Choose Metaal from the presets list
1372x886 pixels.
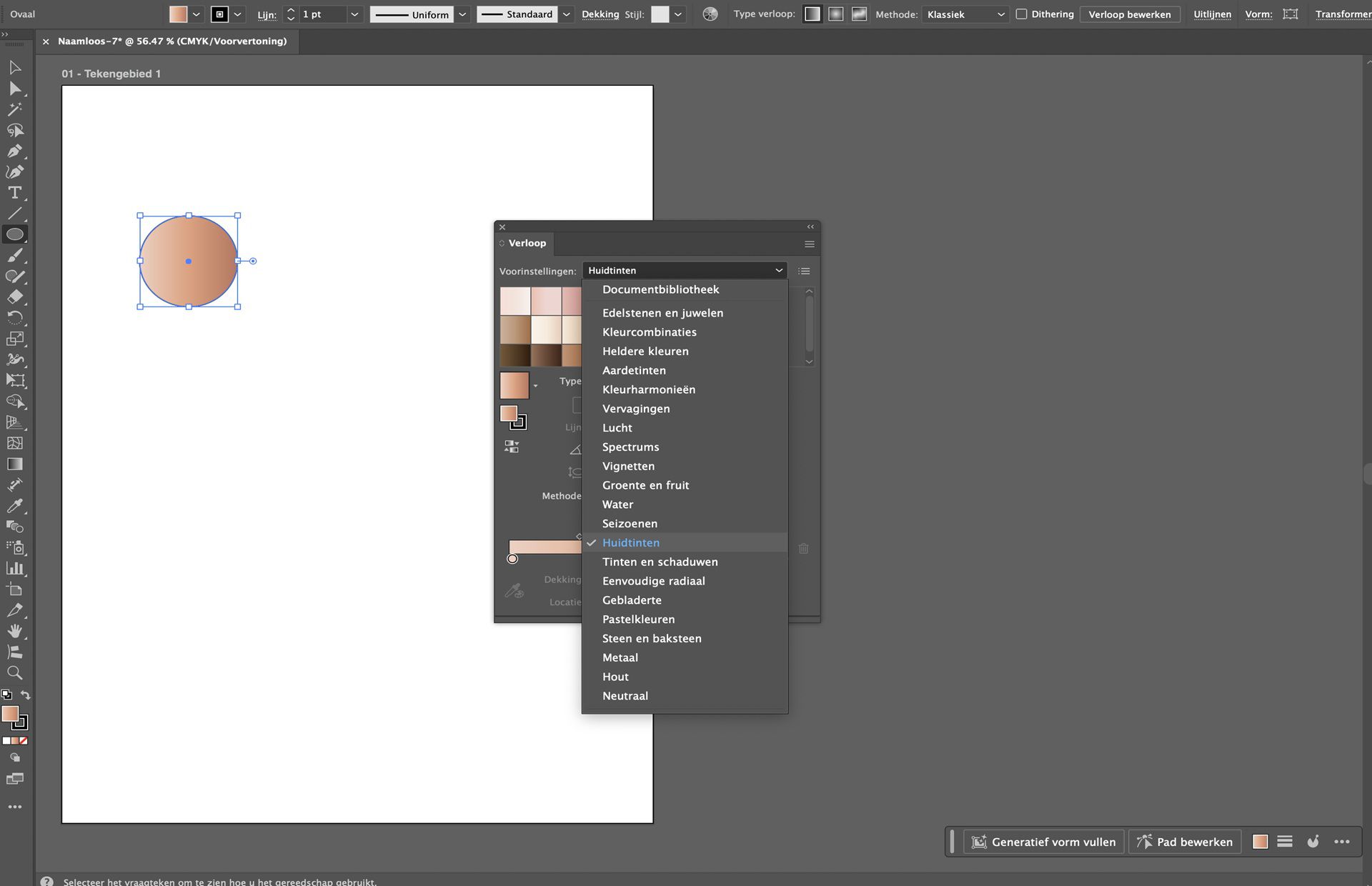(620, 657)
